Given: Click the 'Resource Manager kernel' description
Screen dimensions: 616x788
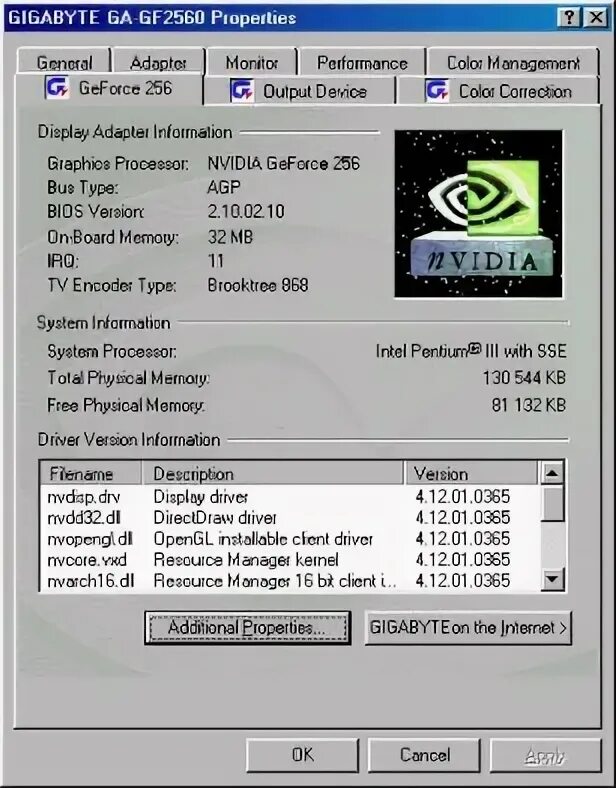Looking at the screenshot, I should click(x=246, y=560).
